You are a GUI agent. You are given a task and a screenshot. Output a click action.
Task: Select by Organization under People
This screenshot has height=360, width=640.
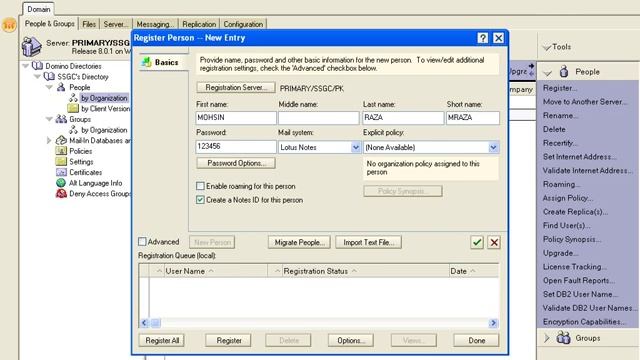point(104,98)
